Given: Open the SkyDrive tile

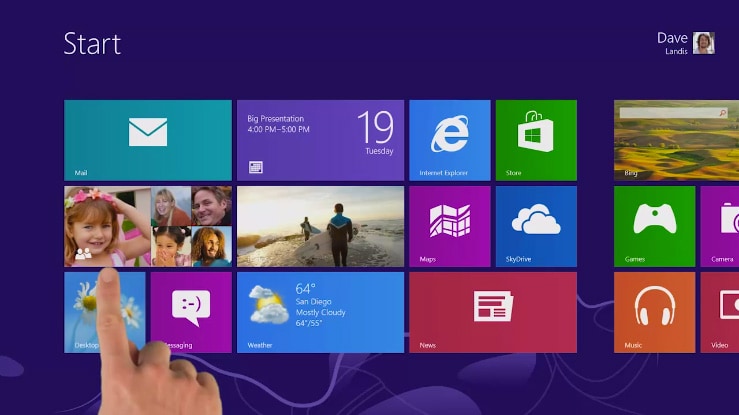Looking at the screenshot, I should (x=536, y=226).
